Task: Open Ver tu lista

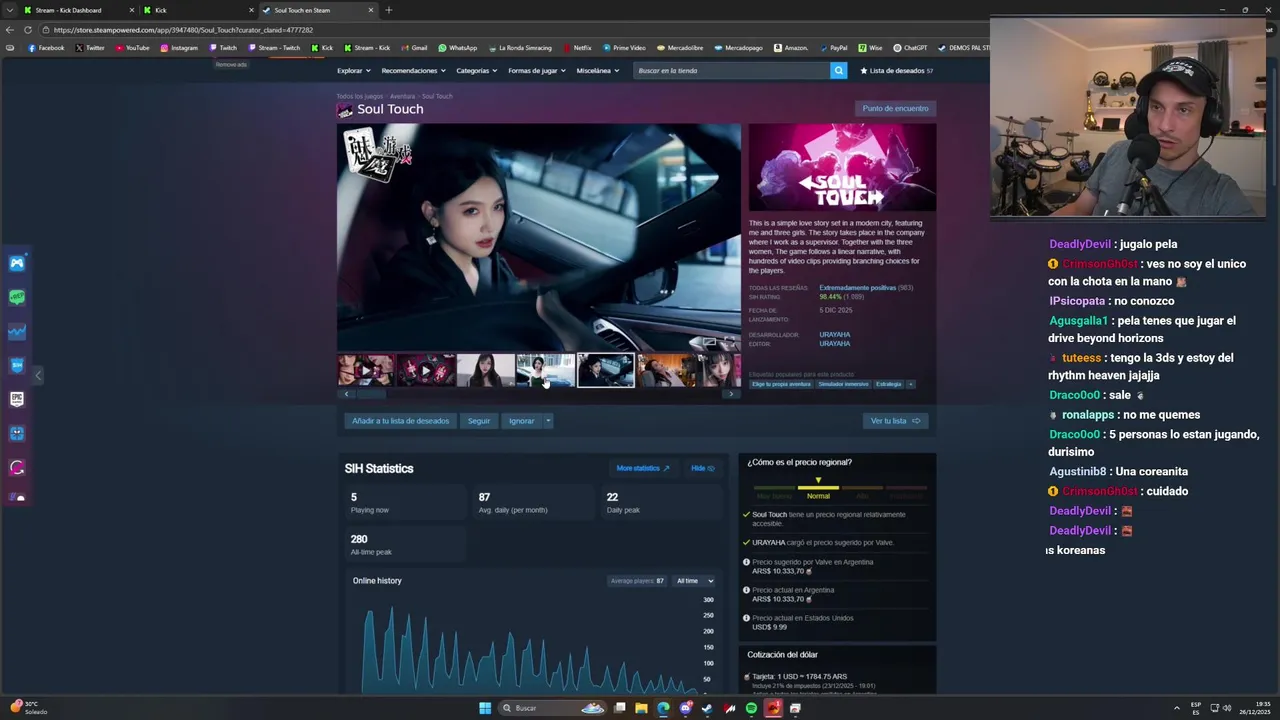Action: (895, 421)
